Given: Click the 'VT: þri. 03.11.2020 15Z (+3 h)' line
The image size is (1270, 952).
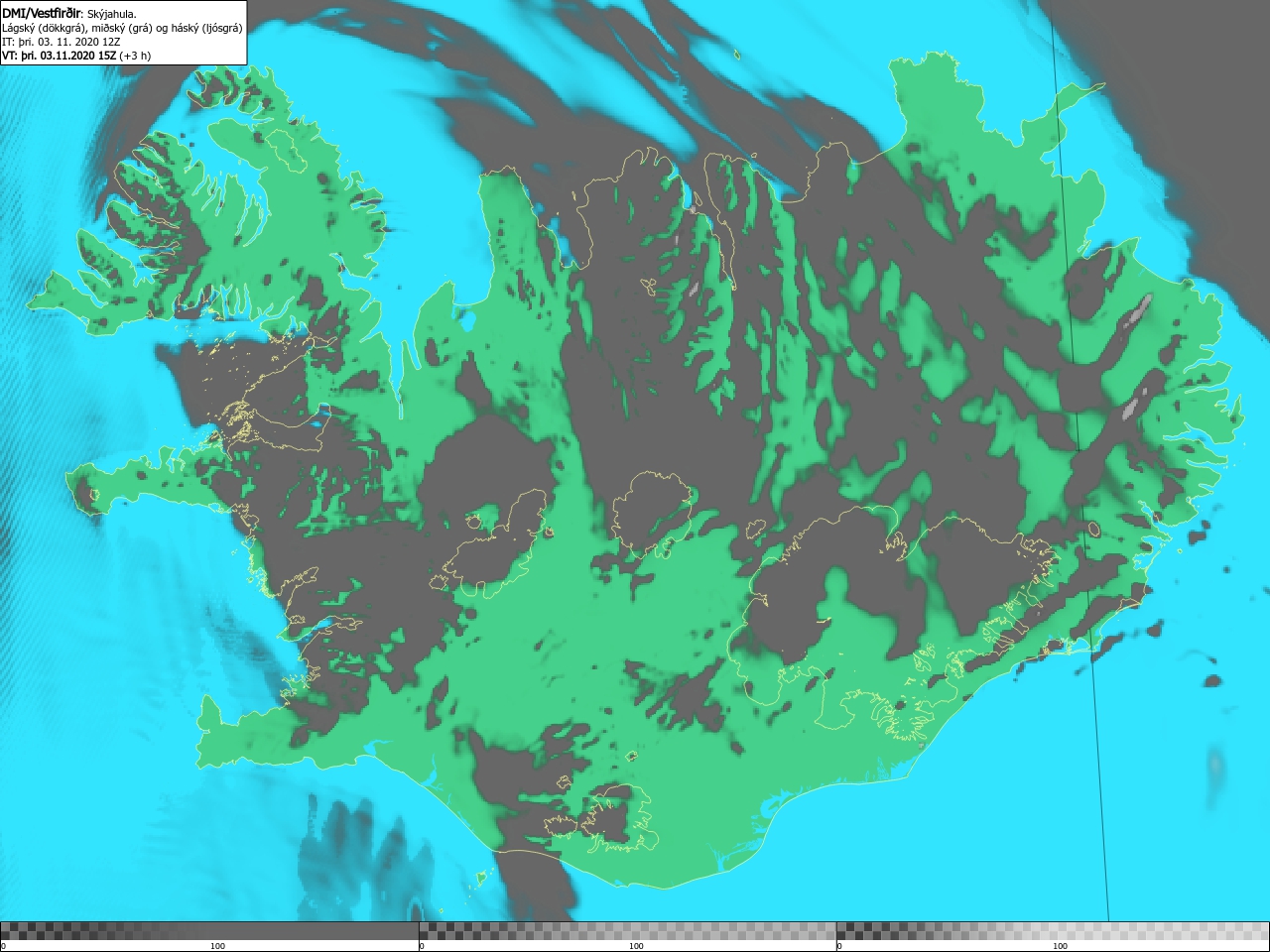Looking at the screenshot, I should tap(76, 56).
